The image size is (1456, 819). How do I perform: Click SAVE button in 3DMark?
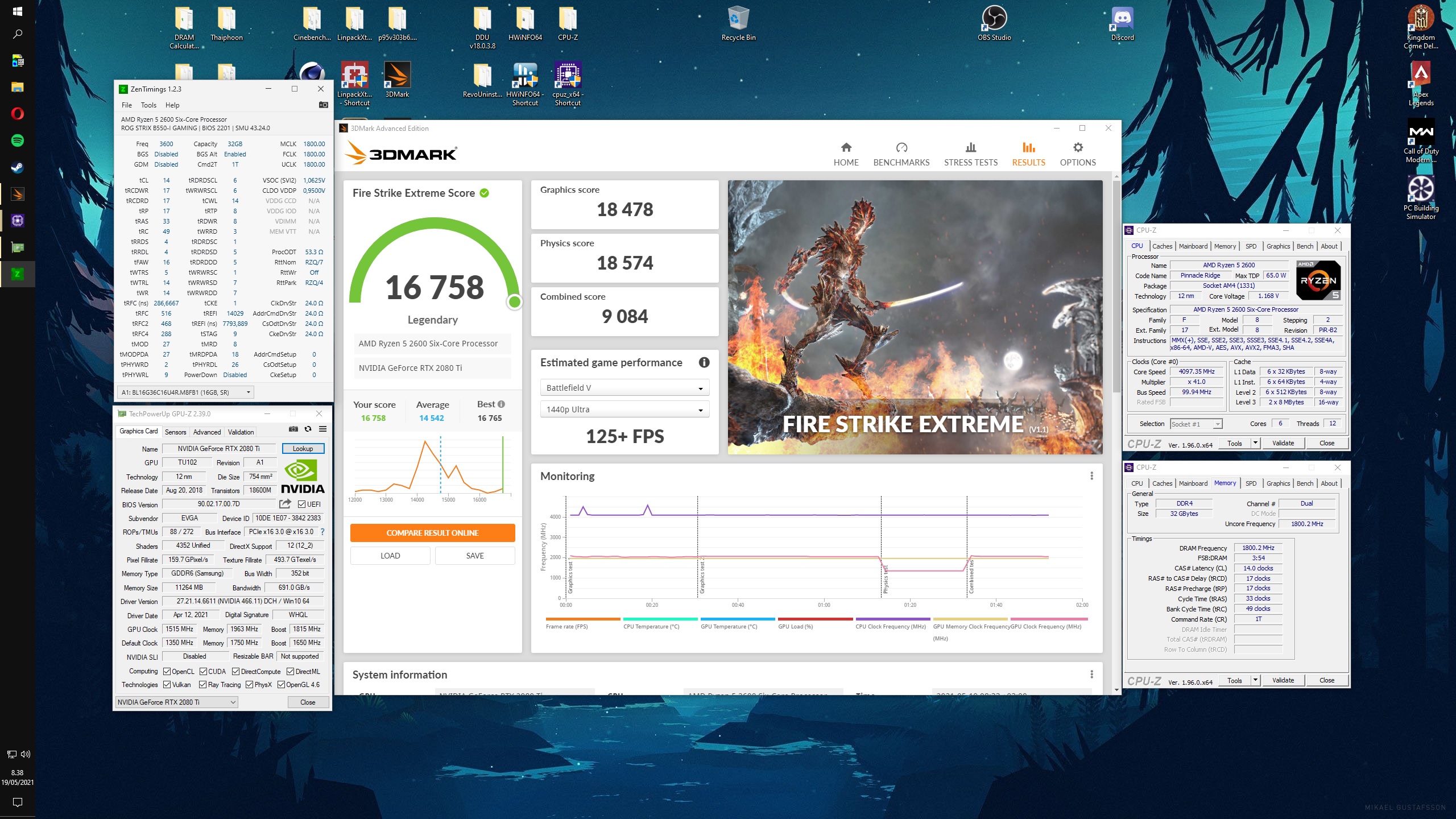coord(475,556)
